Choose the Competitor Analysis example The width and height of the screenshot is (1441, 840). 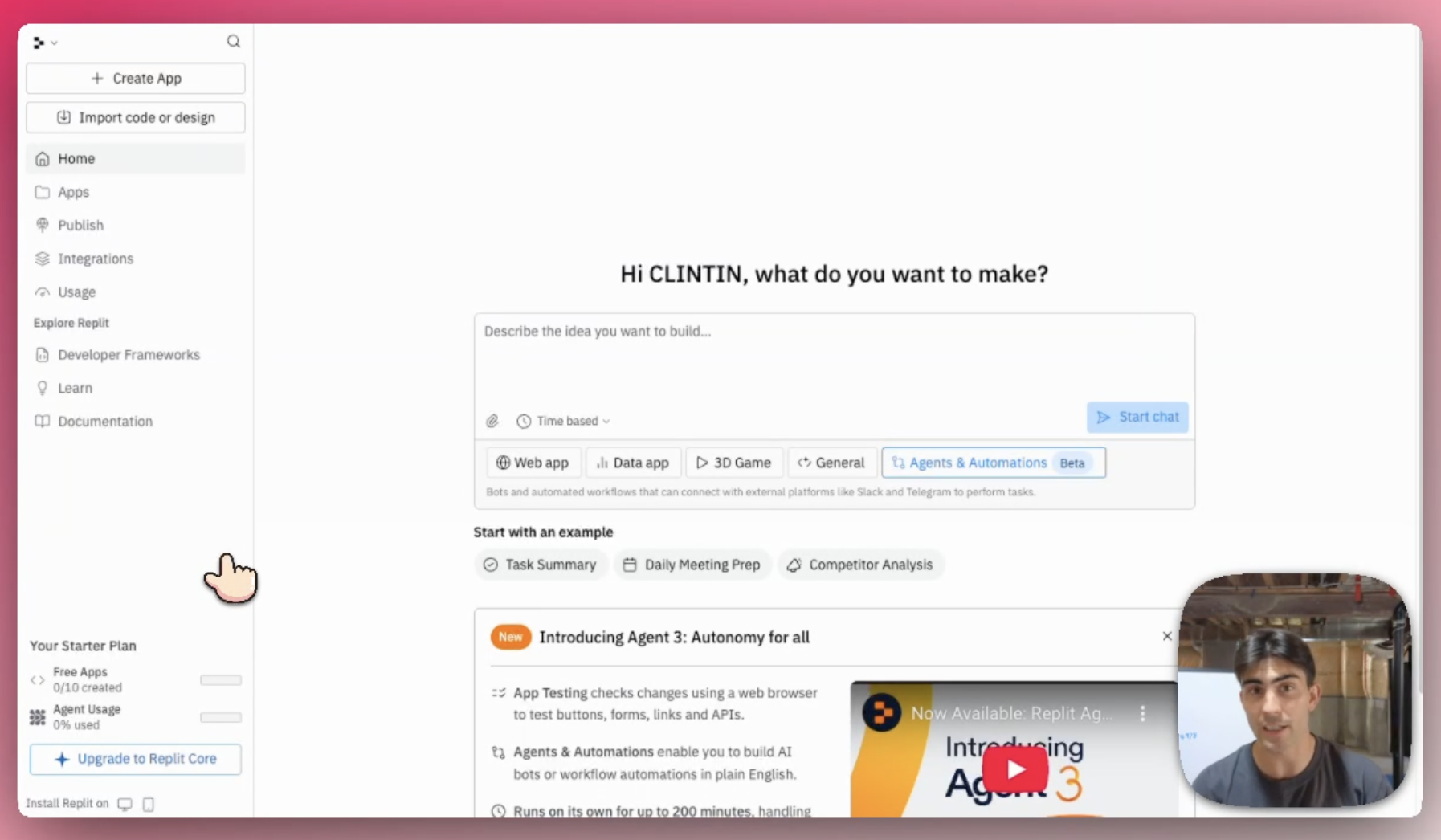tap(860, 565)
